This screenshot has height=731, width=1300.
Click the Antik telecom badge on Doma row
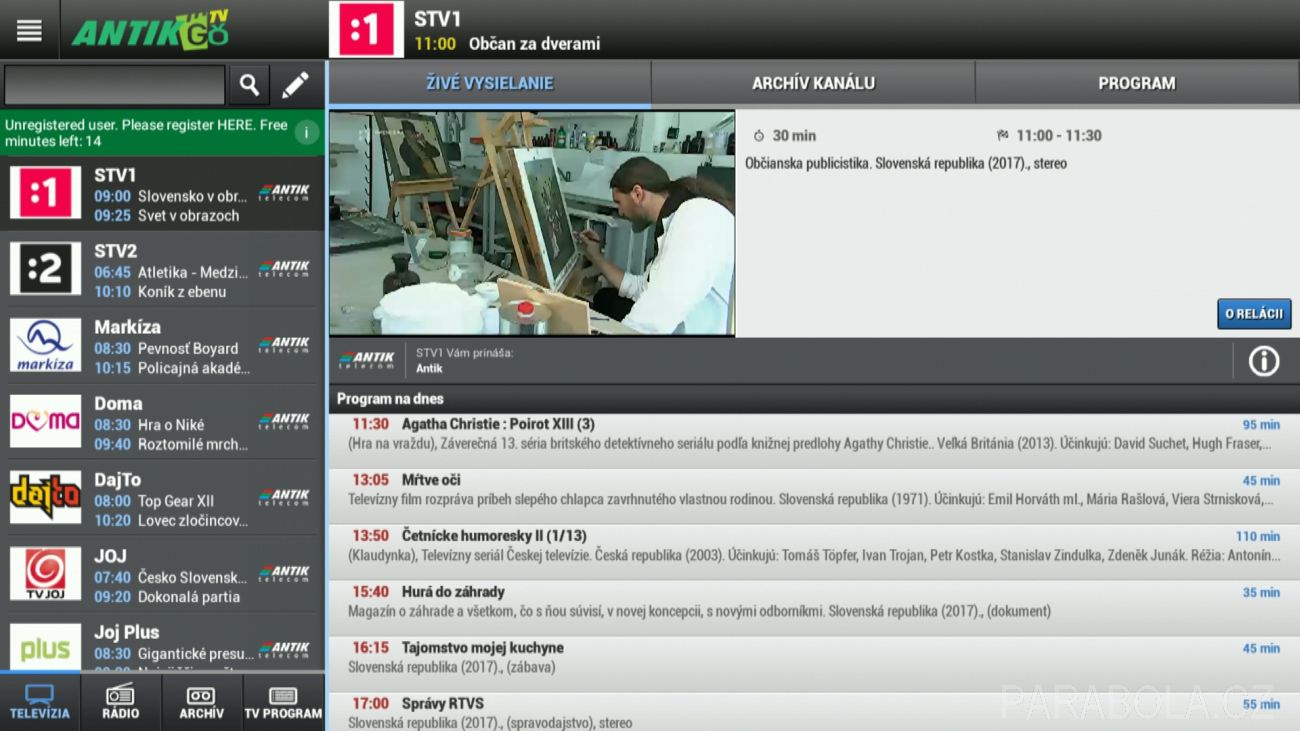coord(284,421)
